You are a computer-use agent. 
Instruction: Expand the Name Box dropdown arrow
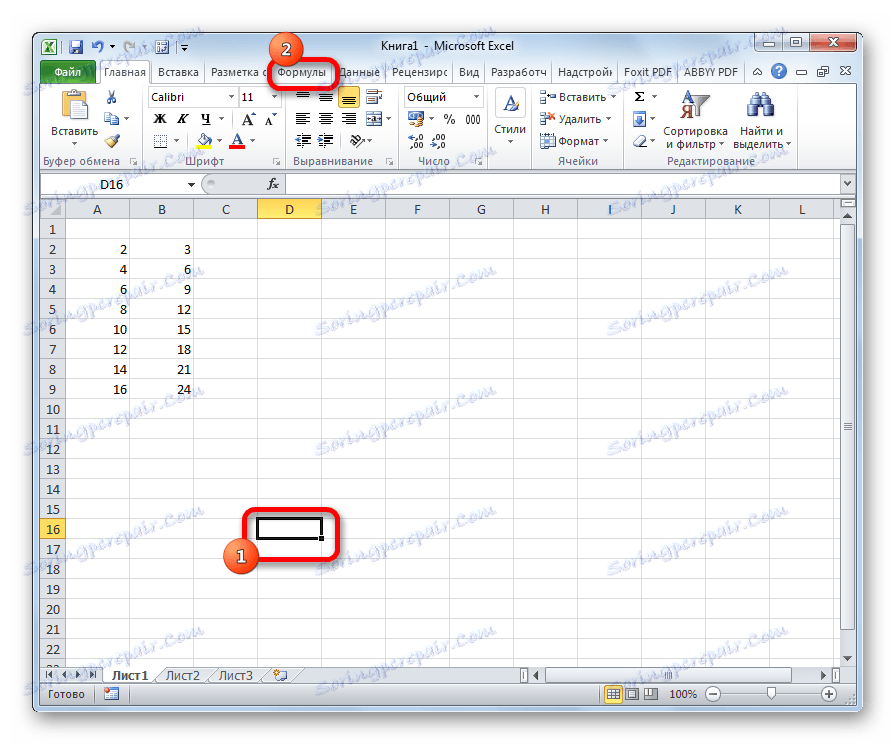[191, 184]
